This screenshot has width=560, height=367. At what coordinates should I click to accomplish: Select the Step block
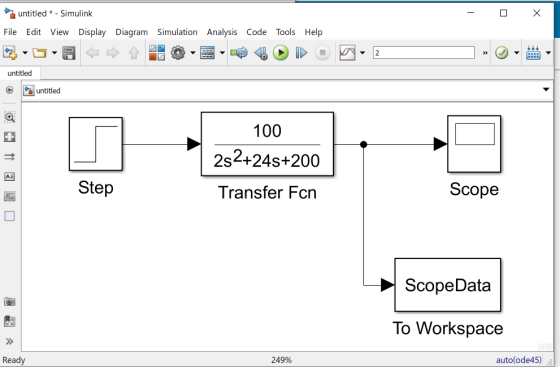coord(96,144)
